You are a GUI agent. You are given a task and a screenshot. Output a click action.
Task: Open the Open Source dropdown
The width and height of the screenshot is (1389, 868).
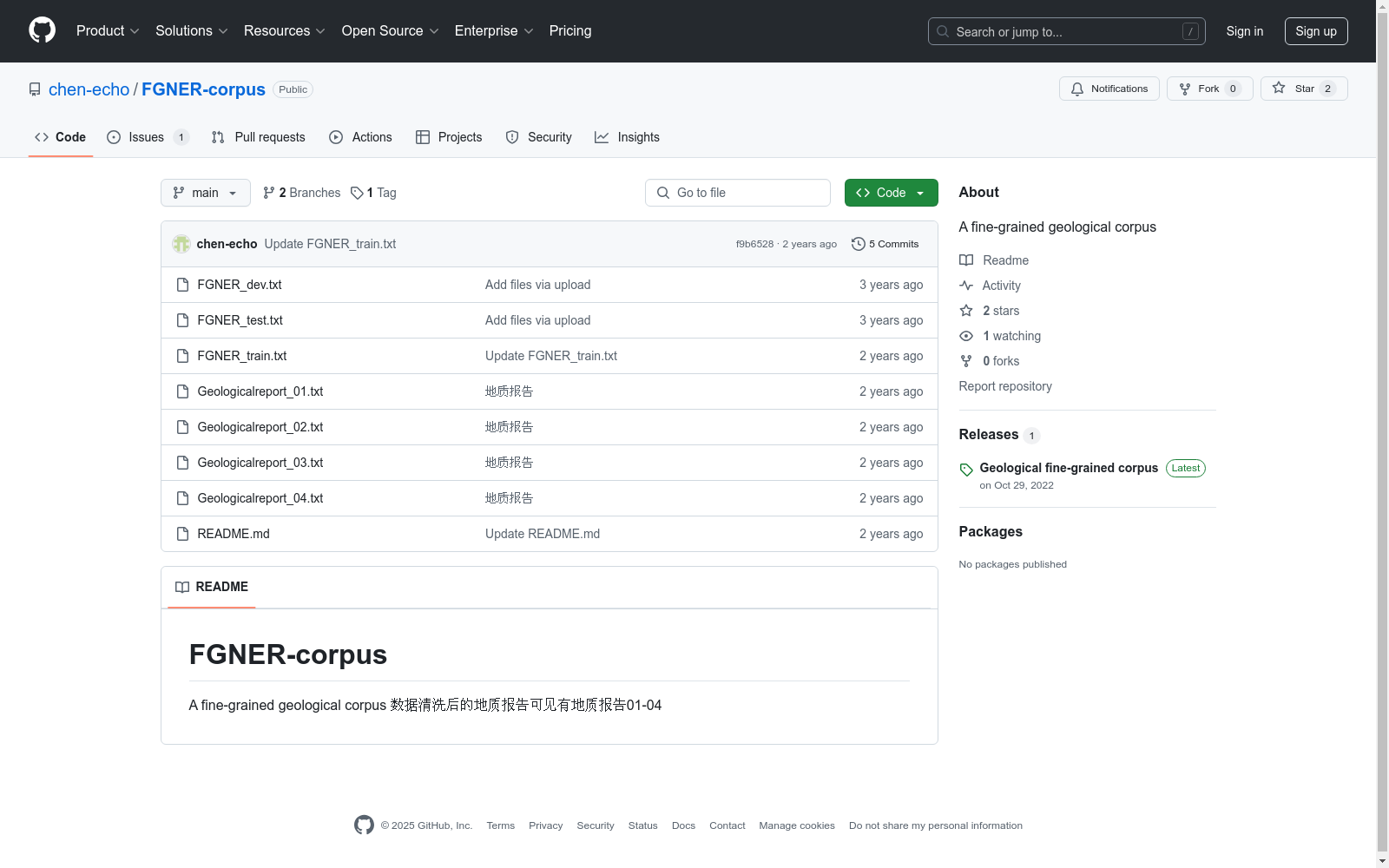click(x=391, y=31)
